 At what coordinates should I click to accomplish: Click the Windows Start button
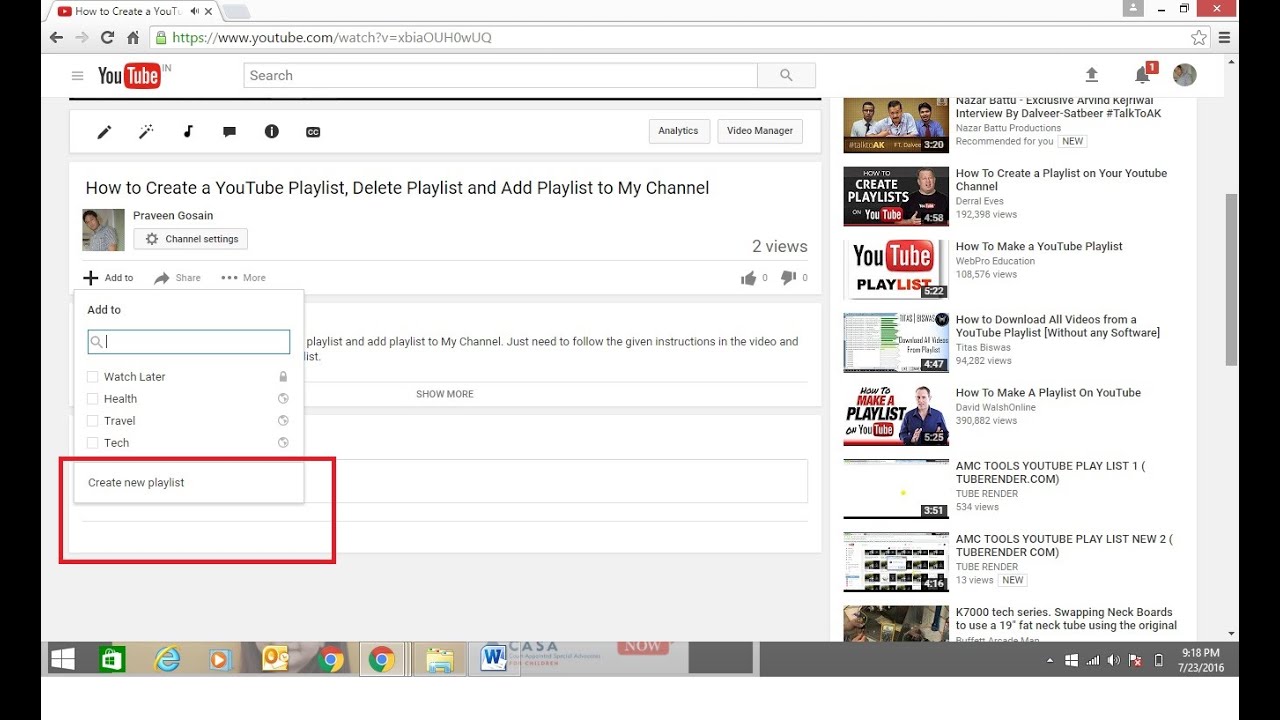click(x=63, y=660)
